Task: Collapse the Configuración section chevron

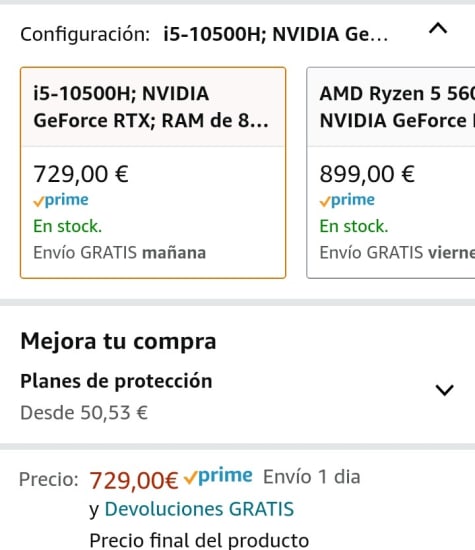Action: point(438,28)
